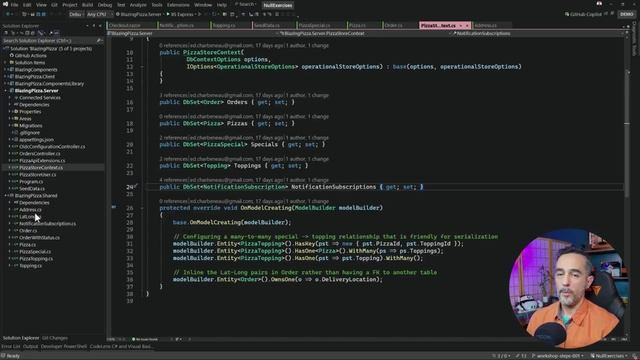
Task: Expand the Migrations folder
Action: (10, 126)
